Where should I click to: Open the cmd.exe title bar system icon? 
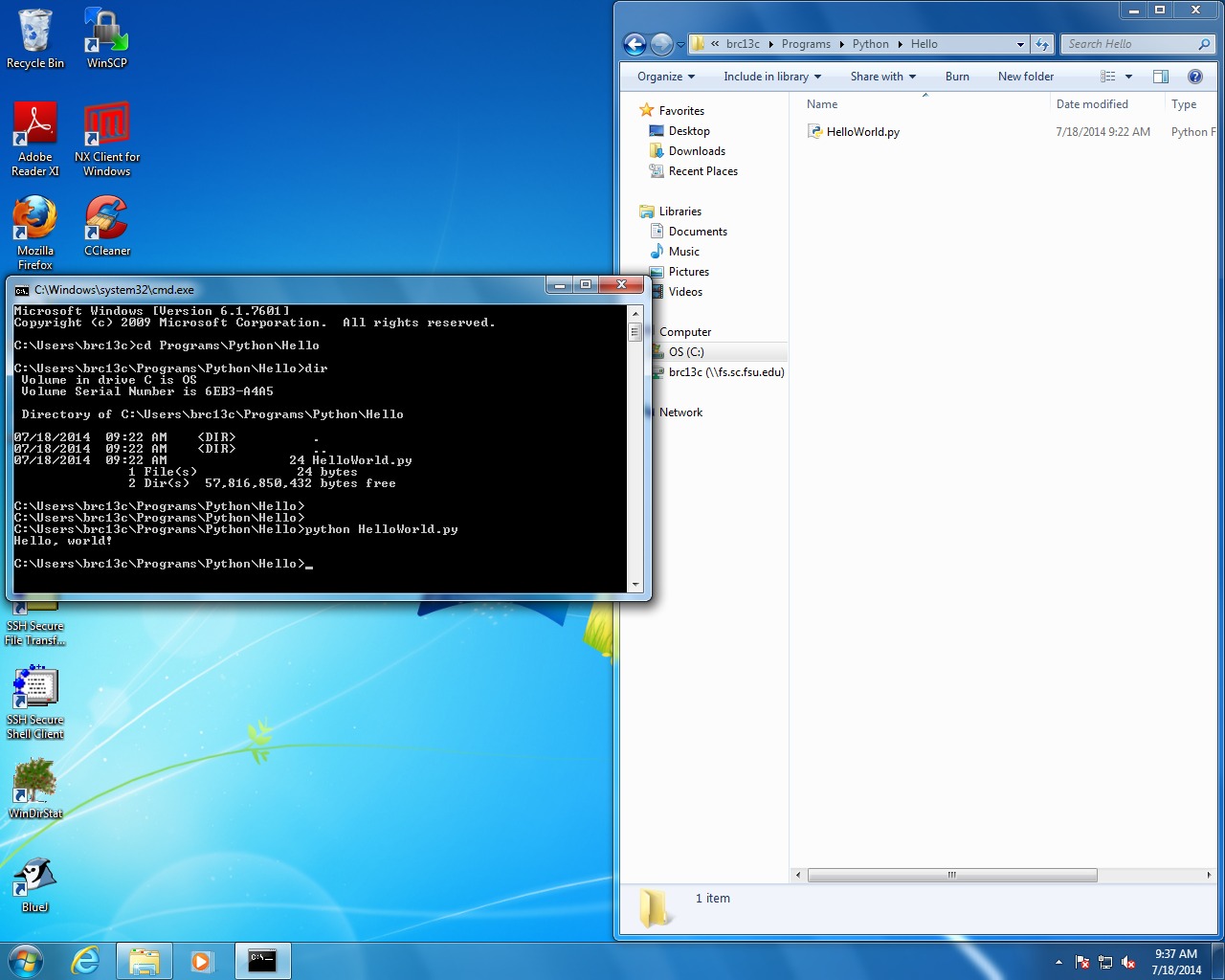21,290
